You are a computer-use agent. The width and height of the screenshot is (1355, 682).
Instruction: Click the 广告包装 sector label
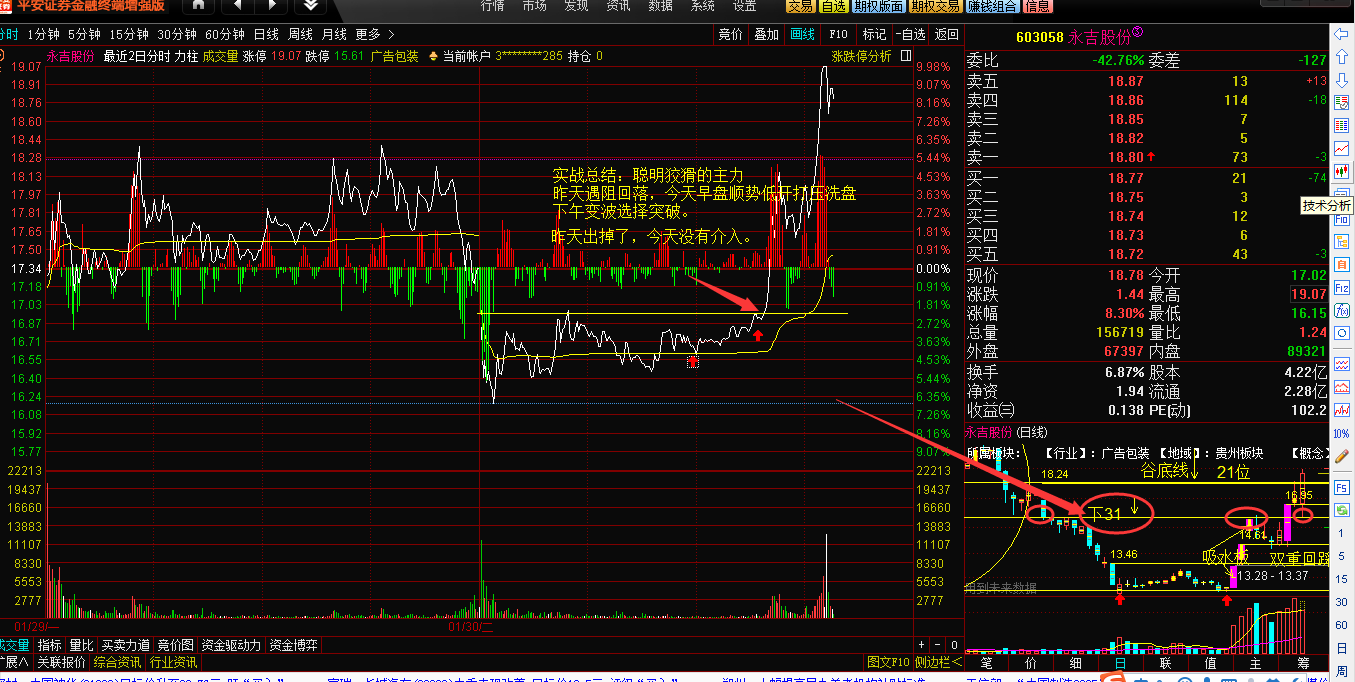coord(394,57)
